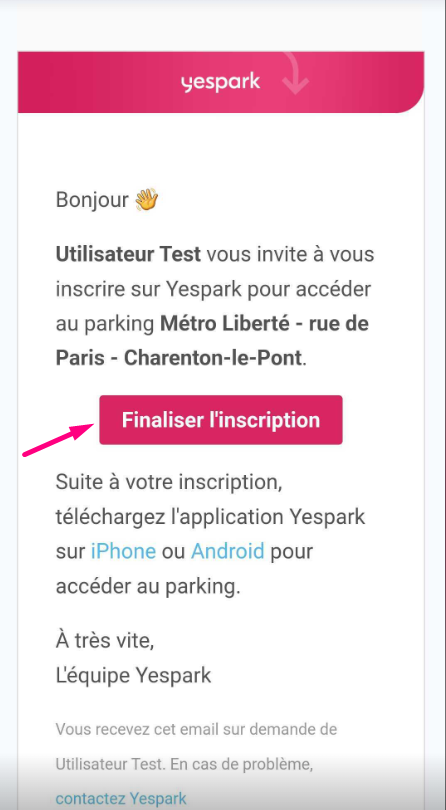Image resolution: width=446 pixels, height=810 pixels.
Task: Click the L'équipe Yespark signature
Action: point(133,675)
